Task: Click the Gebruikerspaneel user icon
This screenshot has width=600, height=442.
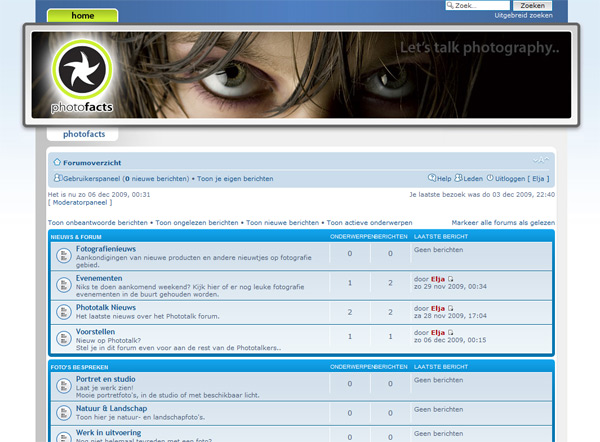Action: pos(58,178)
